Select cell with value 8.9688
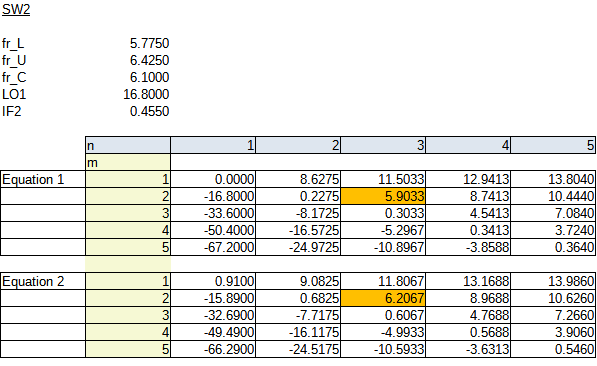The width and height of the screenshot is (597, 366). [468, 298]
